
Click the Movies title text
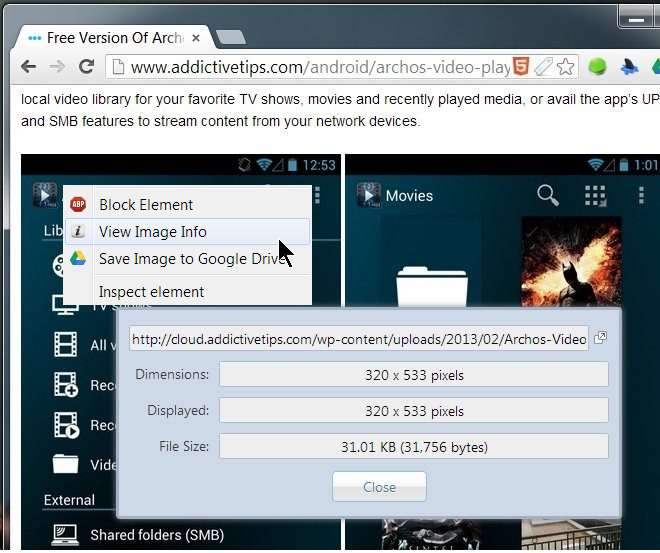pyautogui.click(x=409, y=196)
